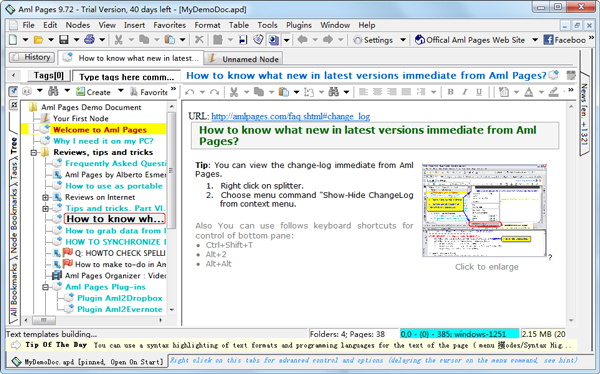Viewport: 600px width, 374px height.
Task: Click the node icon beside the blue page title
Action: pyautogui.click(x=553, y=75)
